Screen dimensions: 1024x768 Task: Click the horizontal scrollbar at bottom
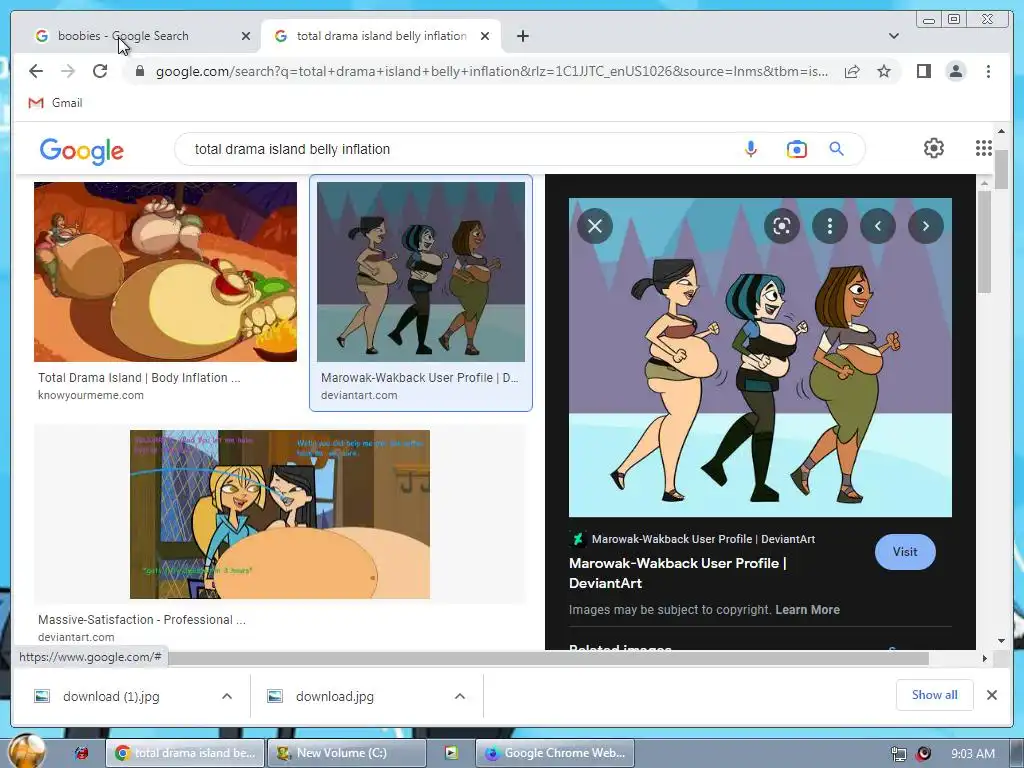click(x=548, y=658)
